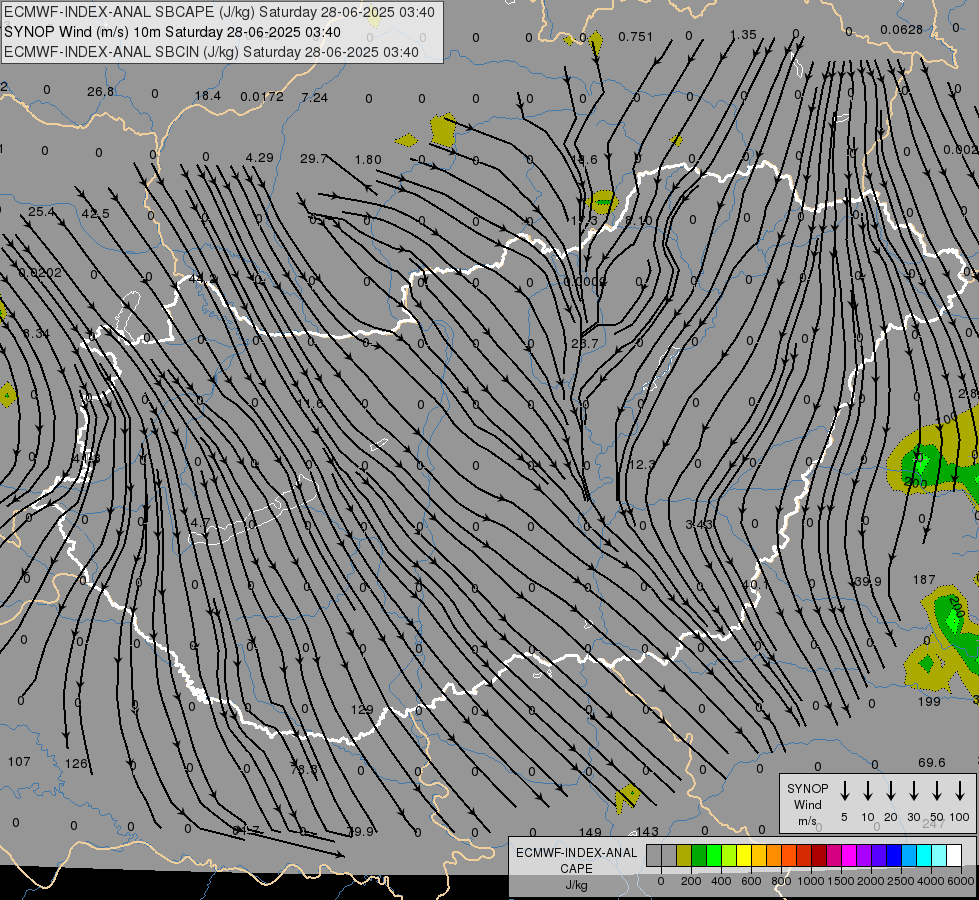Pick the yellow-green swatch right of 400
The height and width of the screenshot is (900, 979).
tap(729, 855)
